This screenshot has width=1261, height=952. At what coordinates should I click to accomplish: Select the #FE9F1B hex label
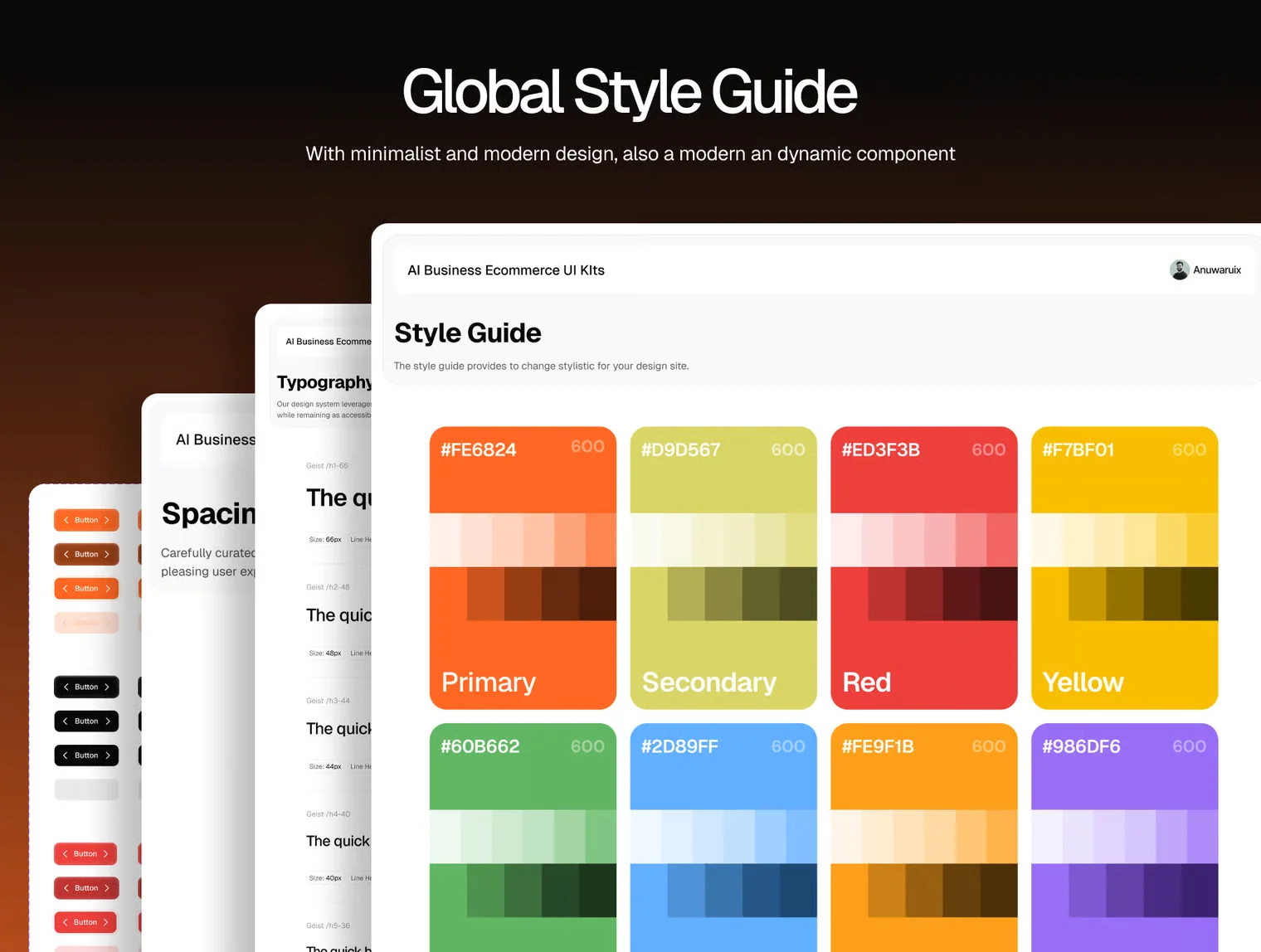[878, 746]
